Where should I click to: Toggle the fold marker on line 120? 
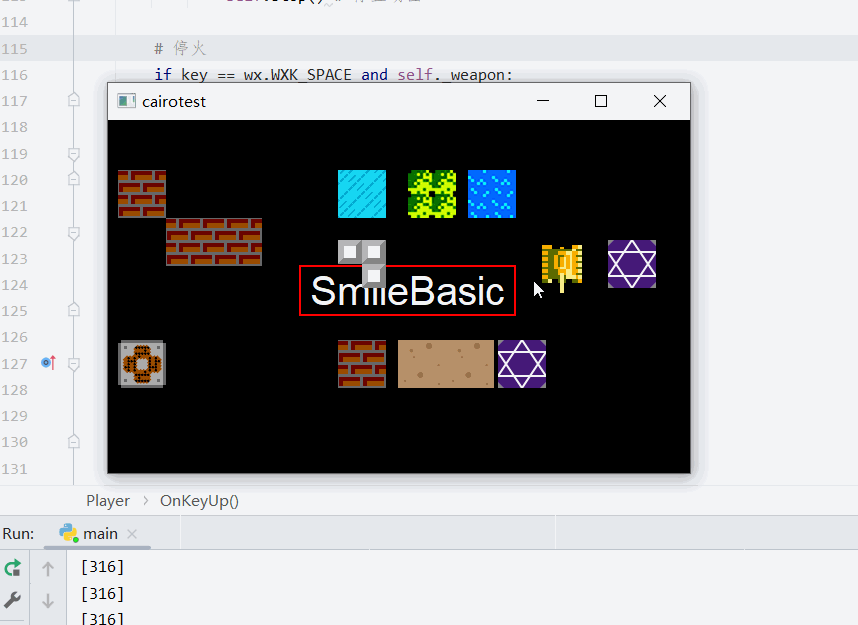(74, 179)
